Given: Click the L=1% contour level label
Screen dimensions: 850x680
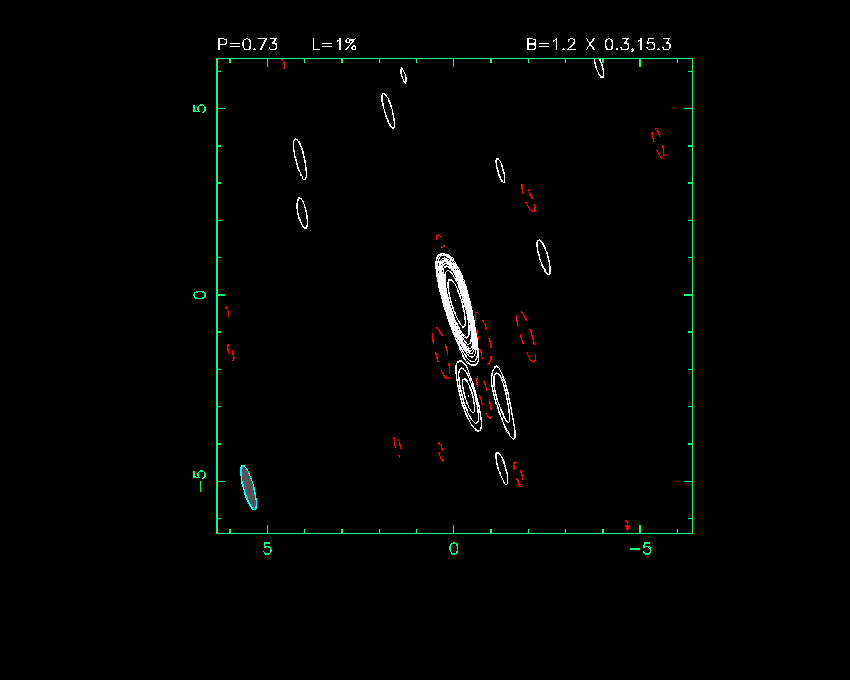Looking at the screenshot, I should (334, 44).
